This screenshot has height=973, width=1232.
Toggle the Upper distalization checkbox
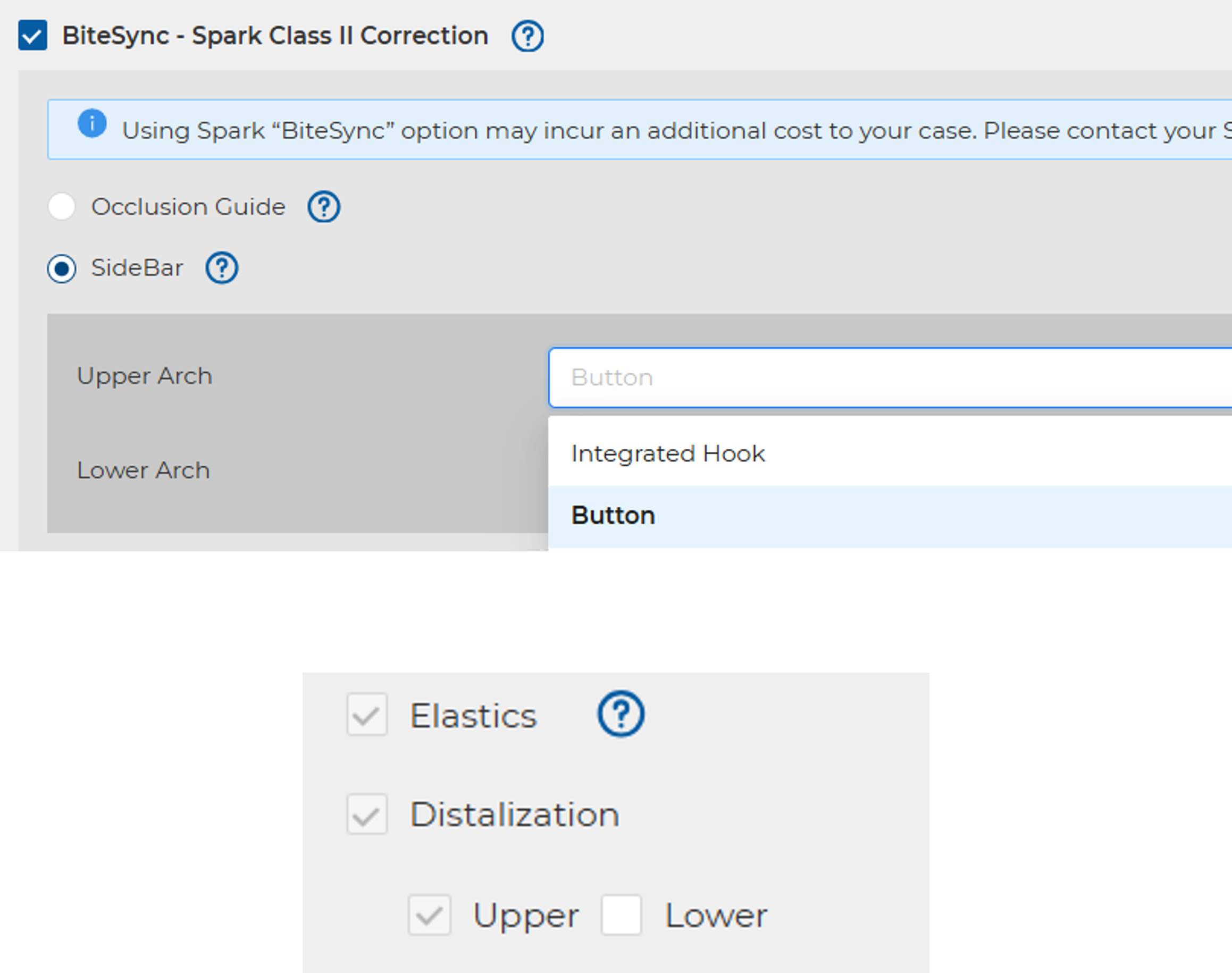tap(429, 915)
